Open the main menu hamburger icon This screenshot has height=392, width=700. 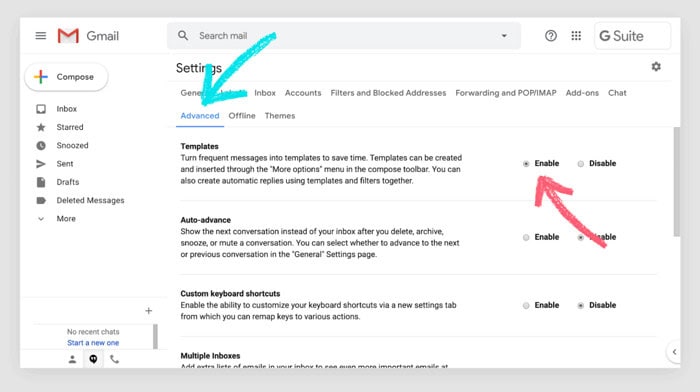pyautogui.click(x=41, y=36)
